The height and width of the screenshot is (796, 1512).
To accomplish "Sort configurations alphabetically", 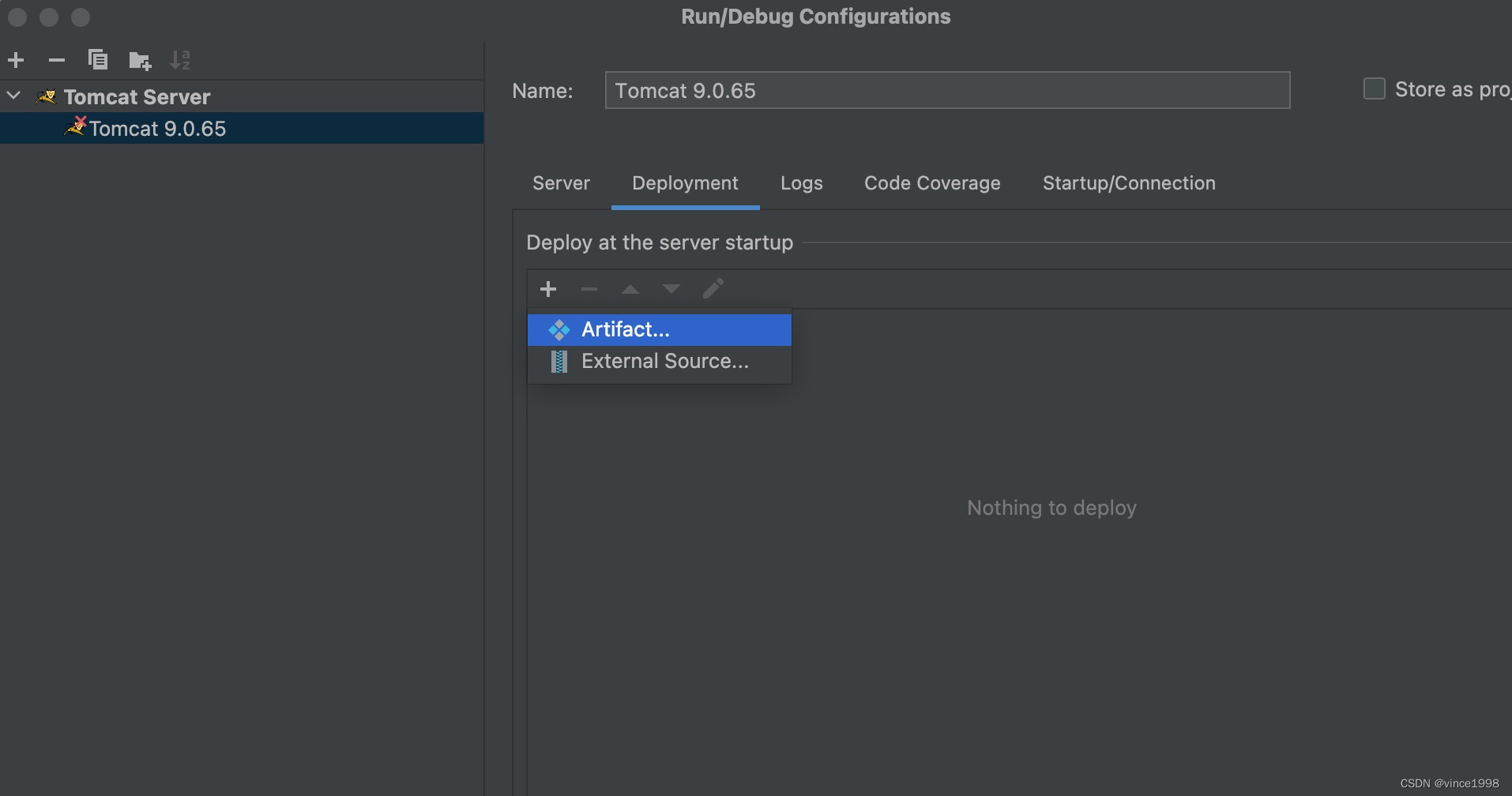I will pos(180,60).
